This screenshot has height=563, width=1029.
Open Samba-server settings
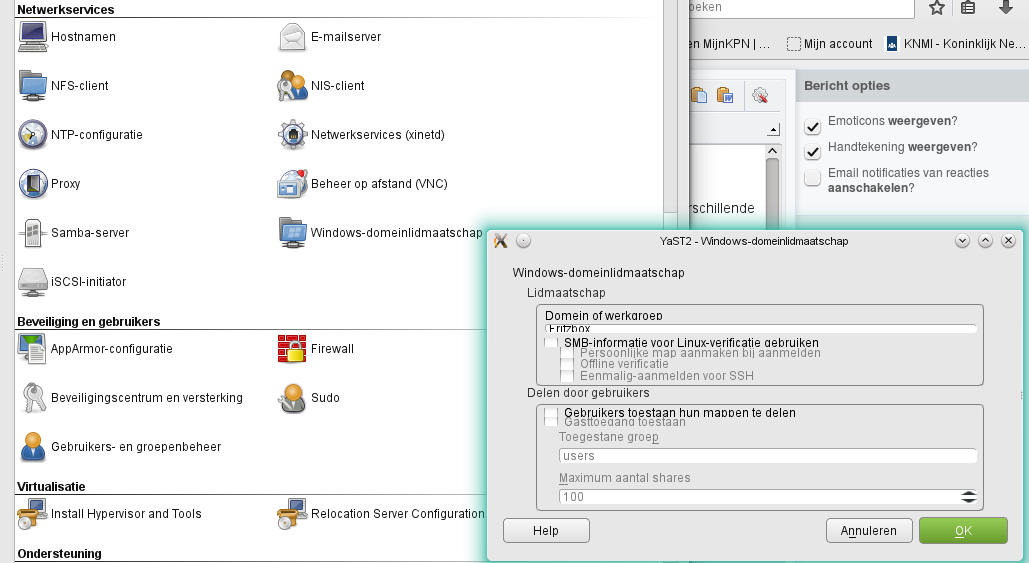tap(74, 232)
